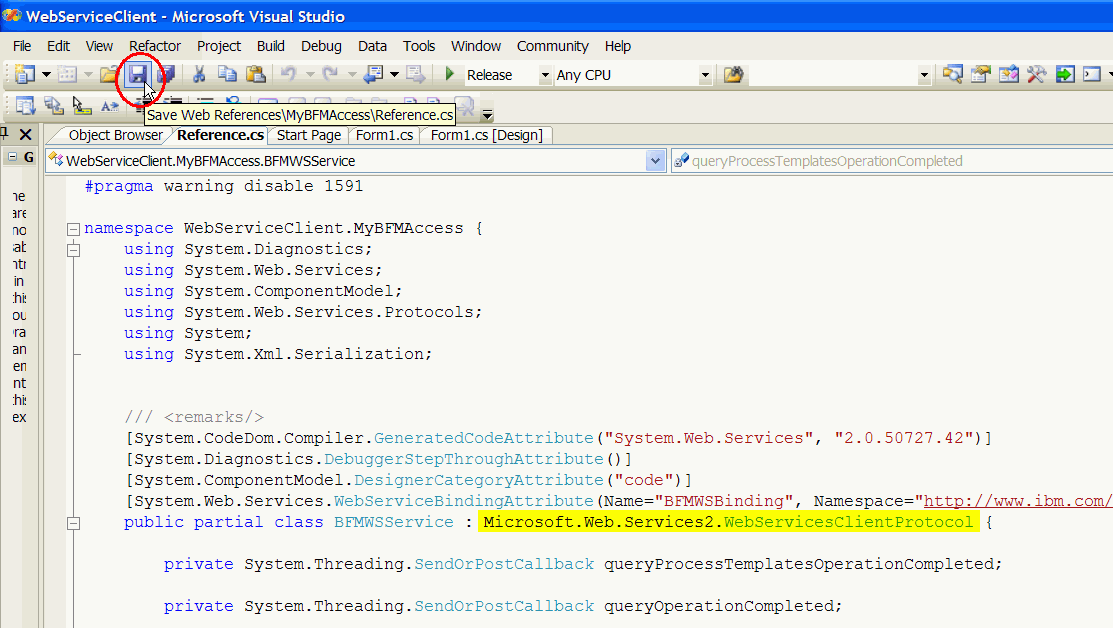Start debugging with the green play icon
1113x628 pixels.
(449, 75)
